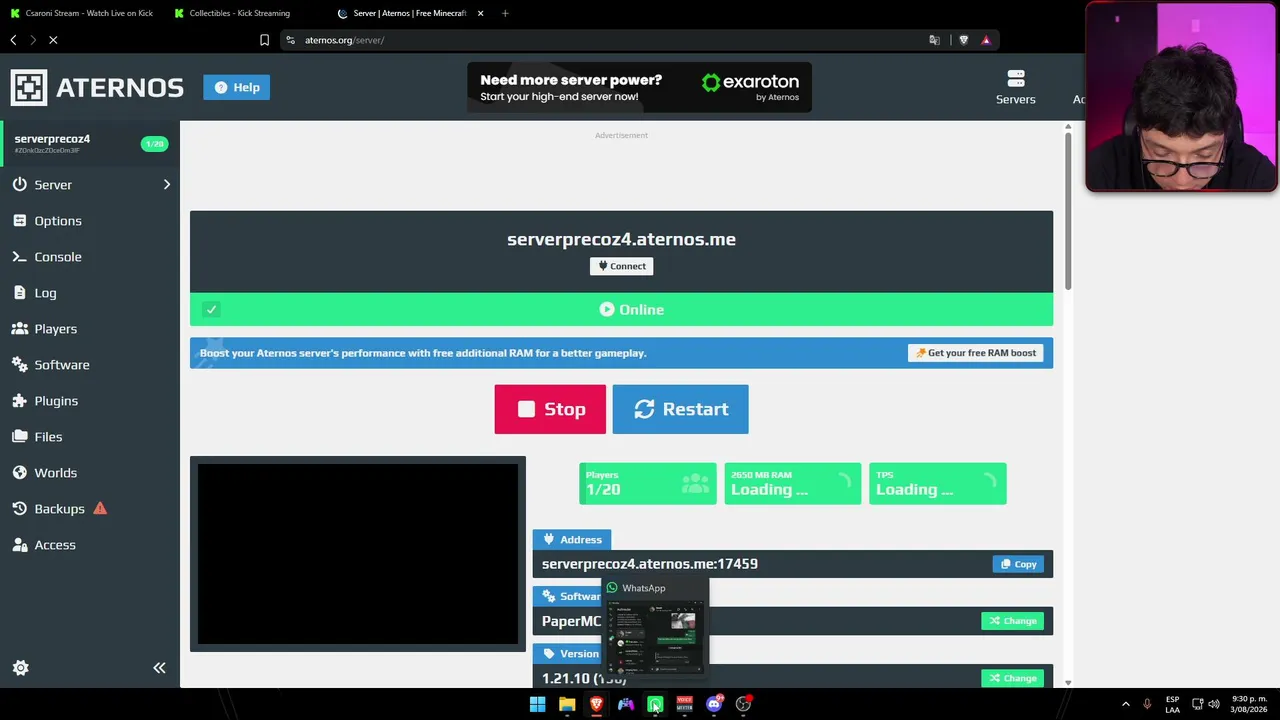Click the 1/20 player count badge
The height and width of the screenshot is (720, 1280).
point(155,144)
